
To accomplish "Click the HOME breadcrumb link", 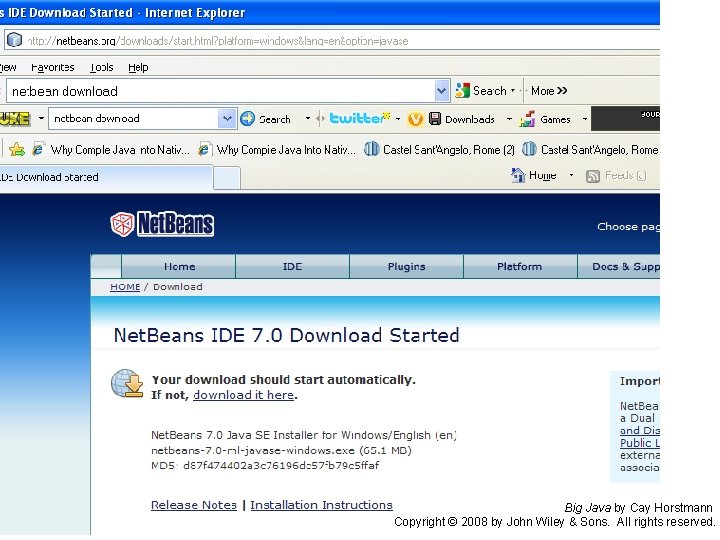I will click(125, 287).
